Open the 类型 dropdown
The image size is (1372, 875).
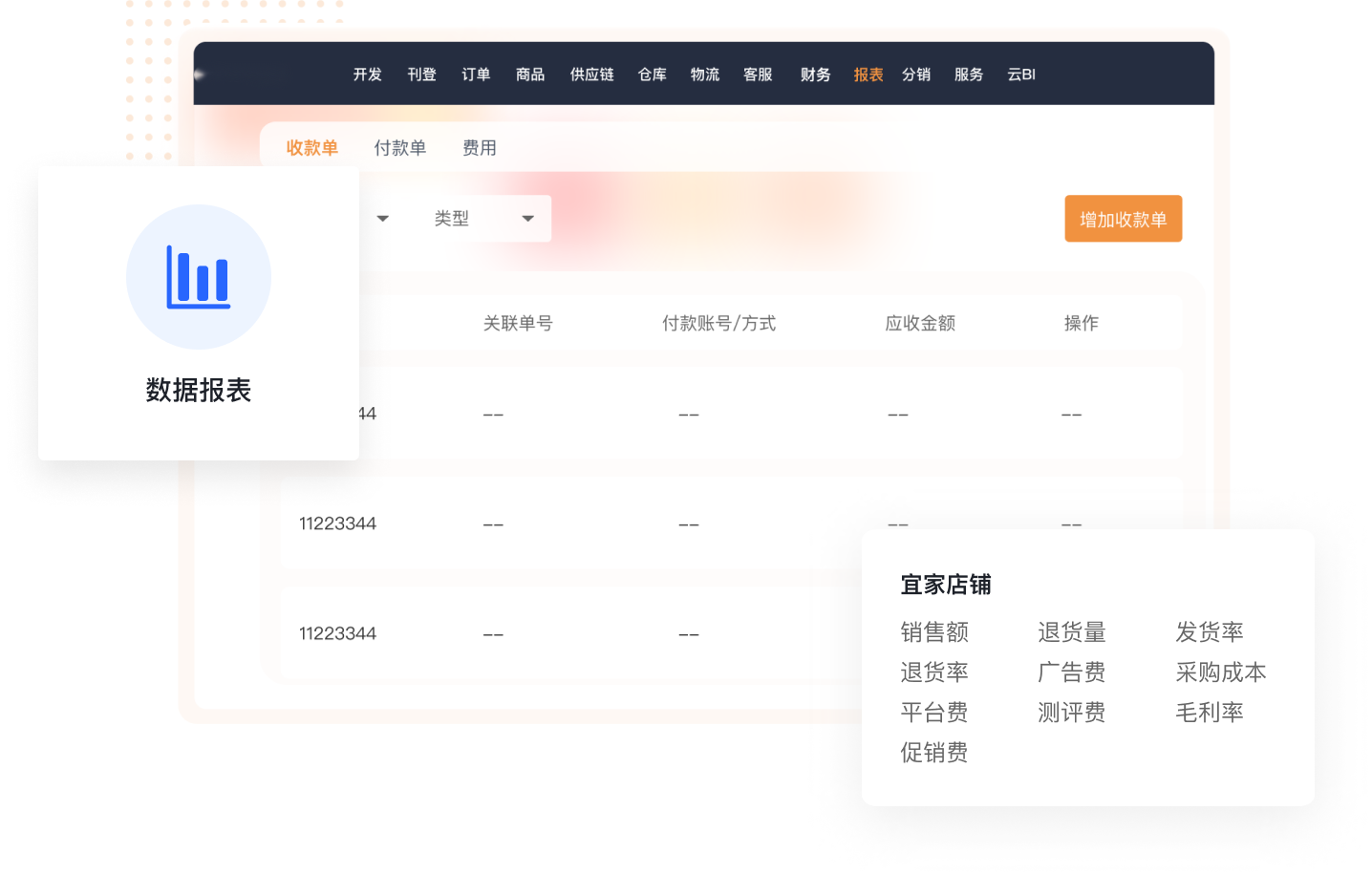[x=484, y=219]
